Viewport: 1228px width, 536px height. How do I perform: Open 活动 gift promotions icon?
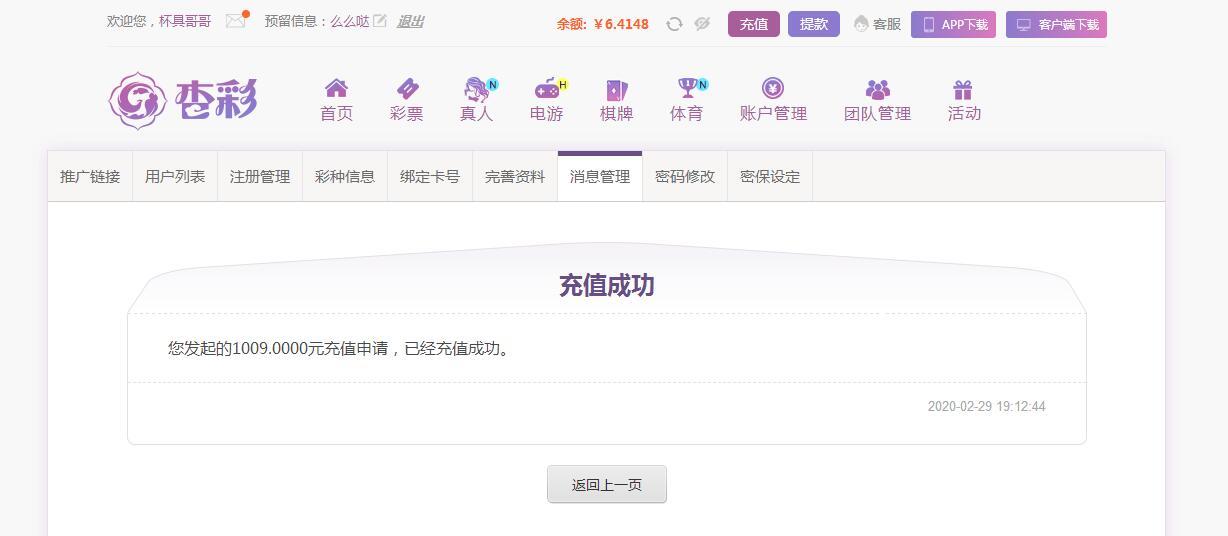964,100
